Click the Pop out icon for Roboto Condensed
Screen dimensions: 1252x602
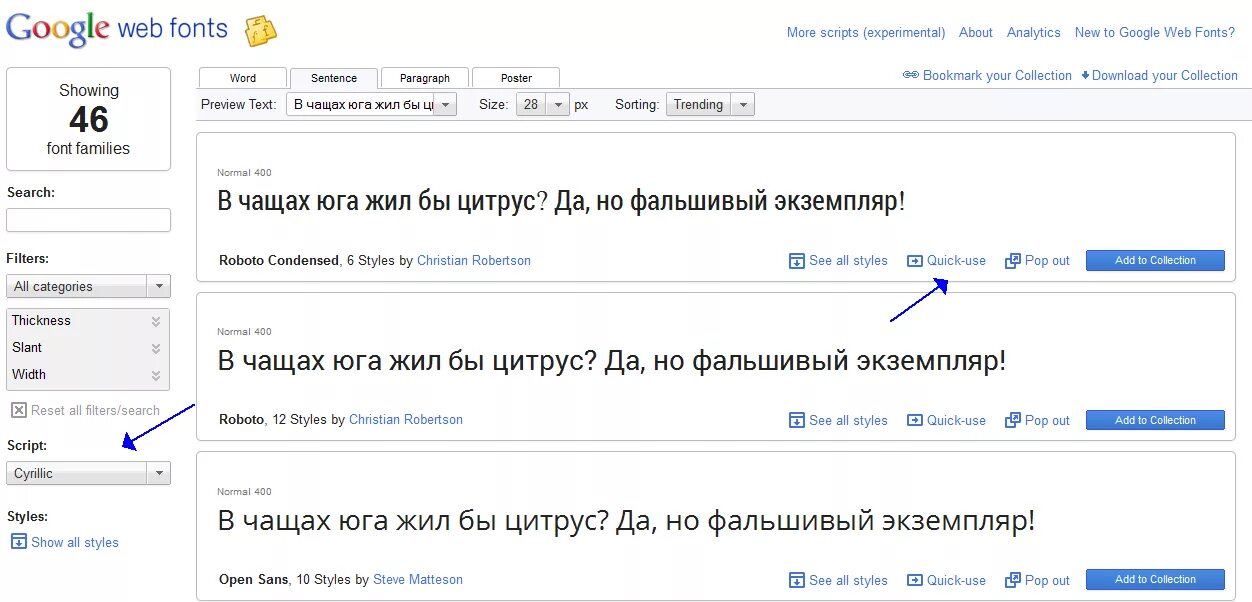(1013, 261)
